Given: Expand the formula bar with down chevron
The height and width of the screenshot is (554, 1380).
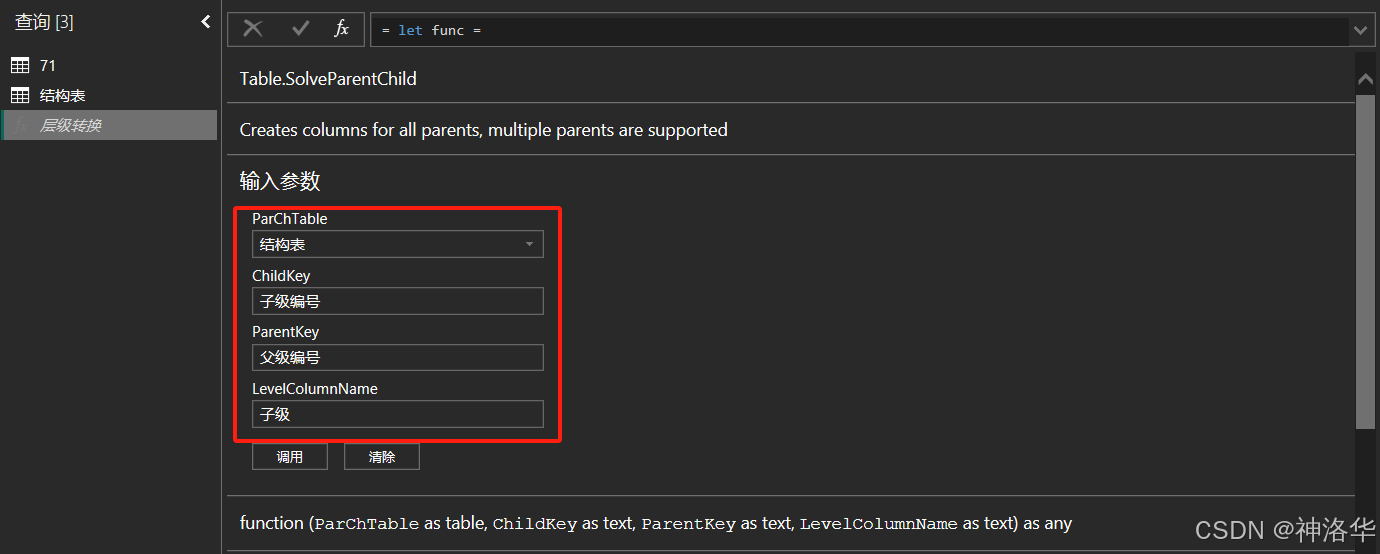Looking at the screenshot, I should click(x=1360, y=30).
